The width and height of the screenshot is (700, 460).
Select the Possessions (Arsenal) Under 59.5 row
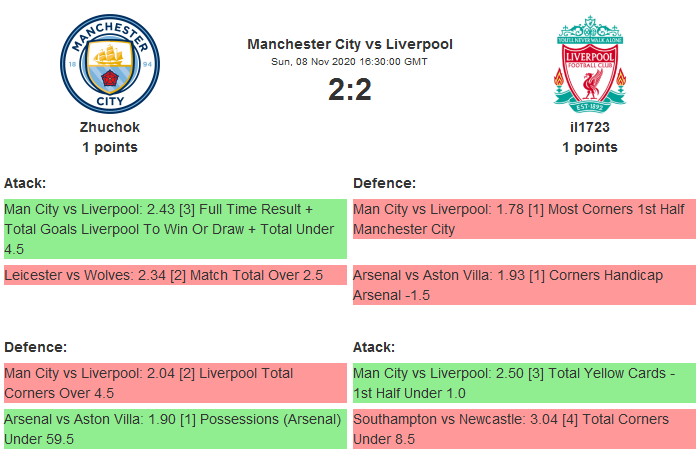tap(175, 429)
